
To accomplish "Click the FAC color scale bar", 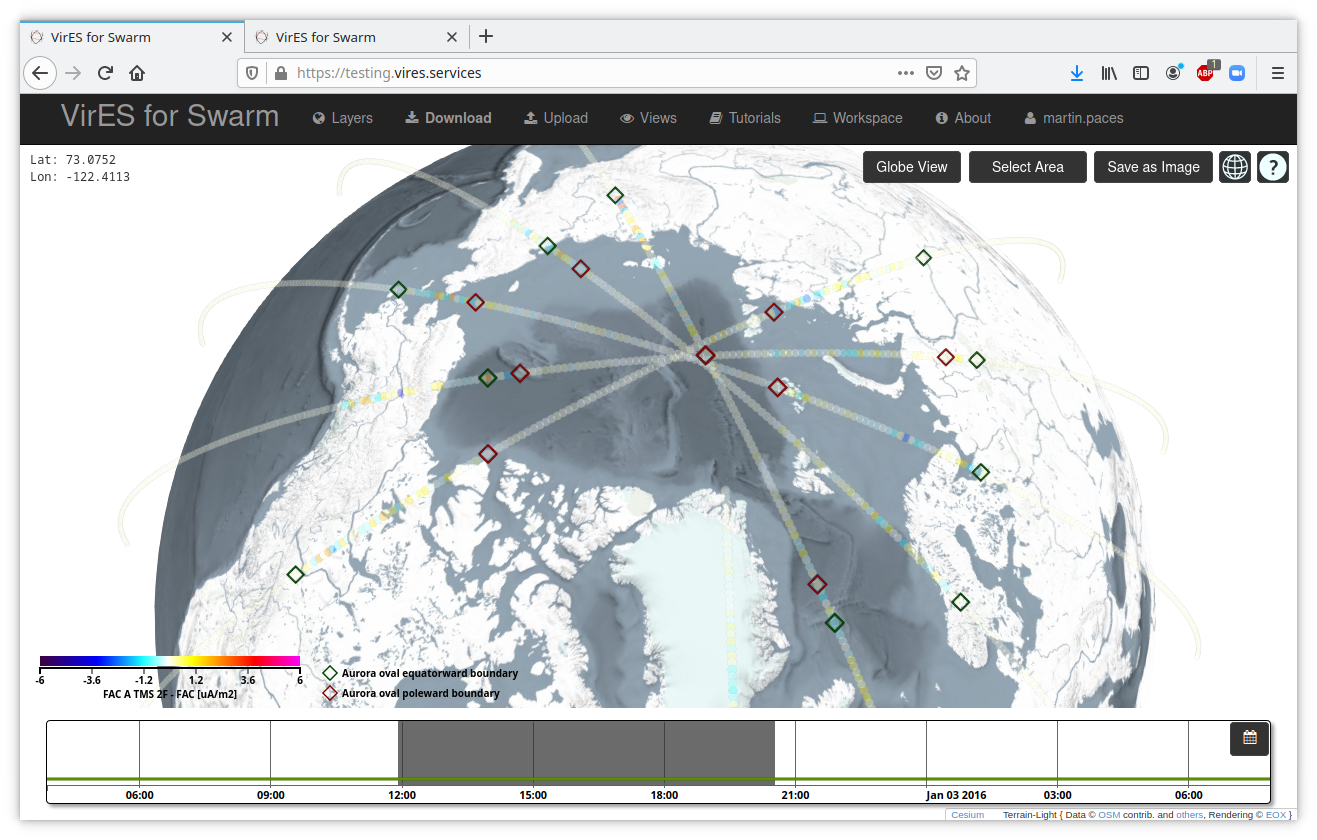I will click(x=170, y=660).
